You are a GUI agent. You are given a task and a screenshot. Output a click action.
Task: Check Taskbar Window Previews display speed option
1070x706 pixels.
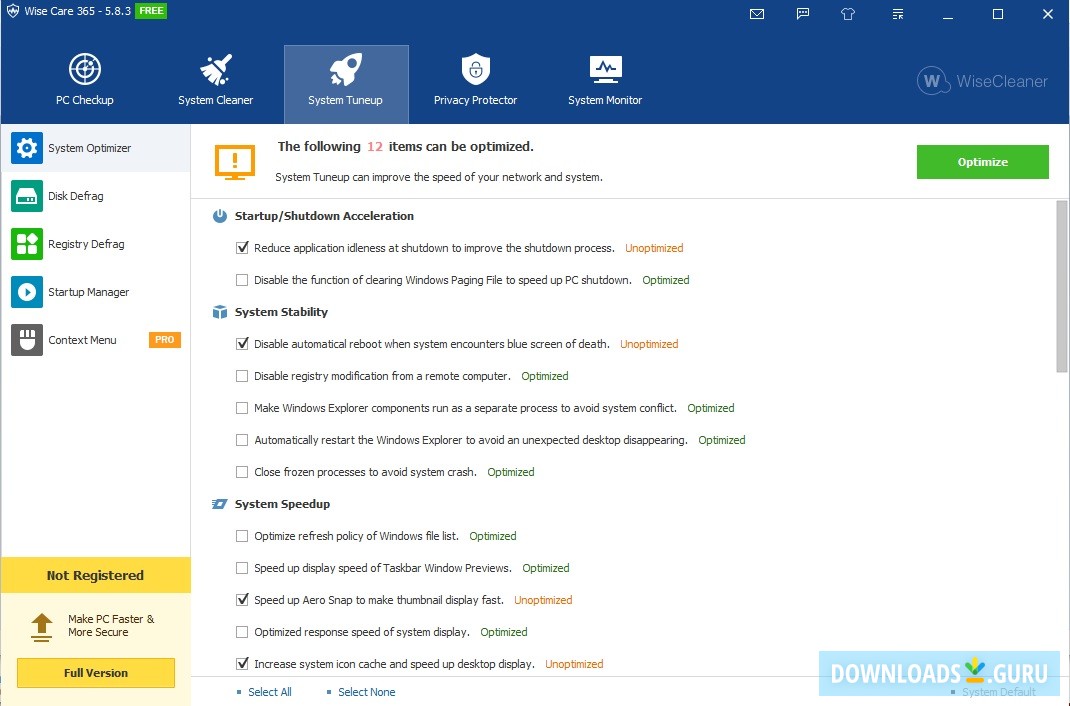[242, 568]
